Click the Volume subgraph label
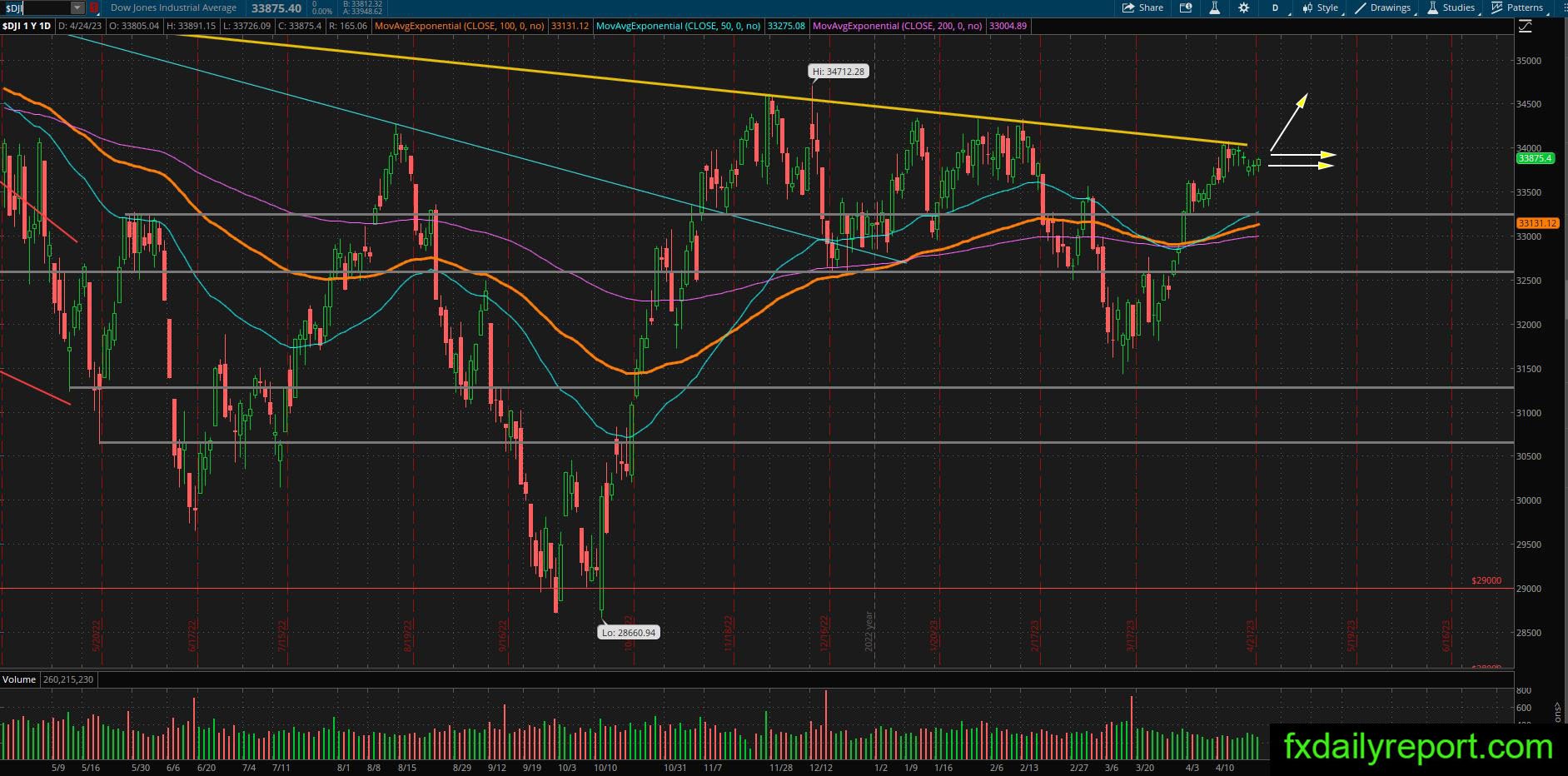Viewport: 1568px width, 776px height. point(19,679)
